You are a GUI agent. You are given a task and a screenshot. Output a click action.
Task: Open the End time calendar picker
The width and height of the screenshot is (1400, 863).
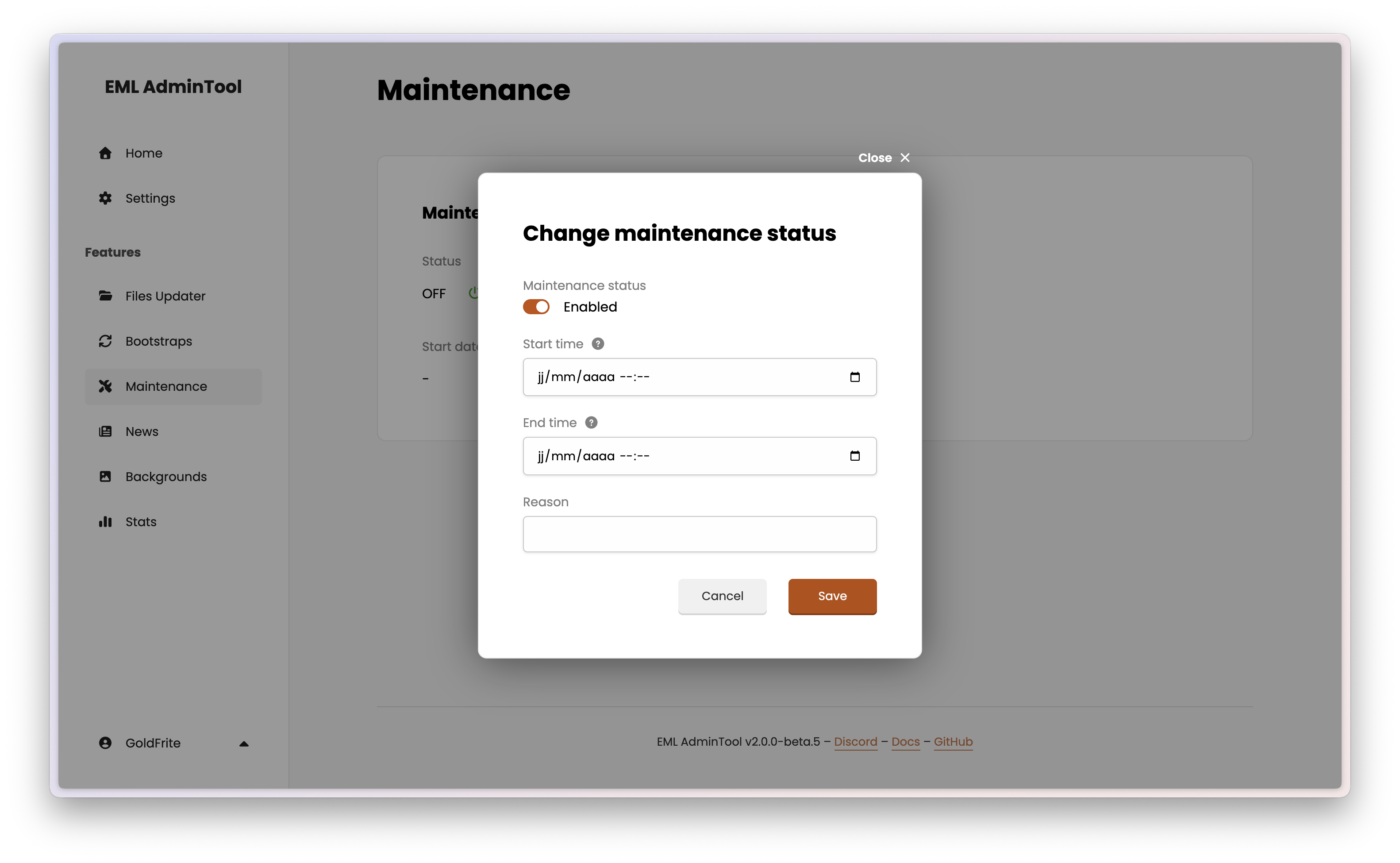pos(855,455)
